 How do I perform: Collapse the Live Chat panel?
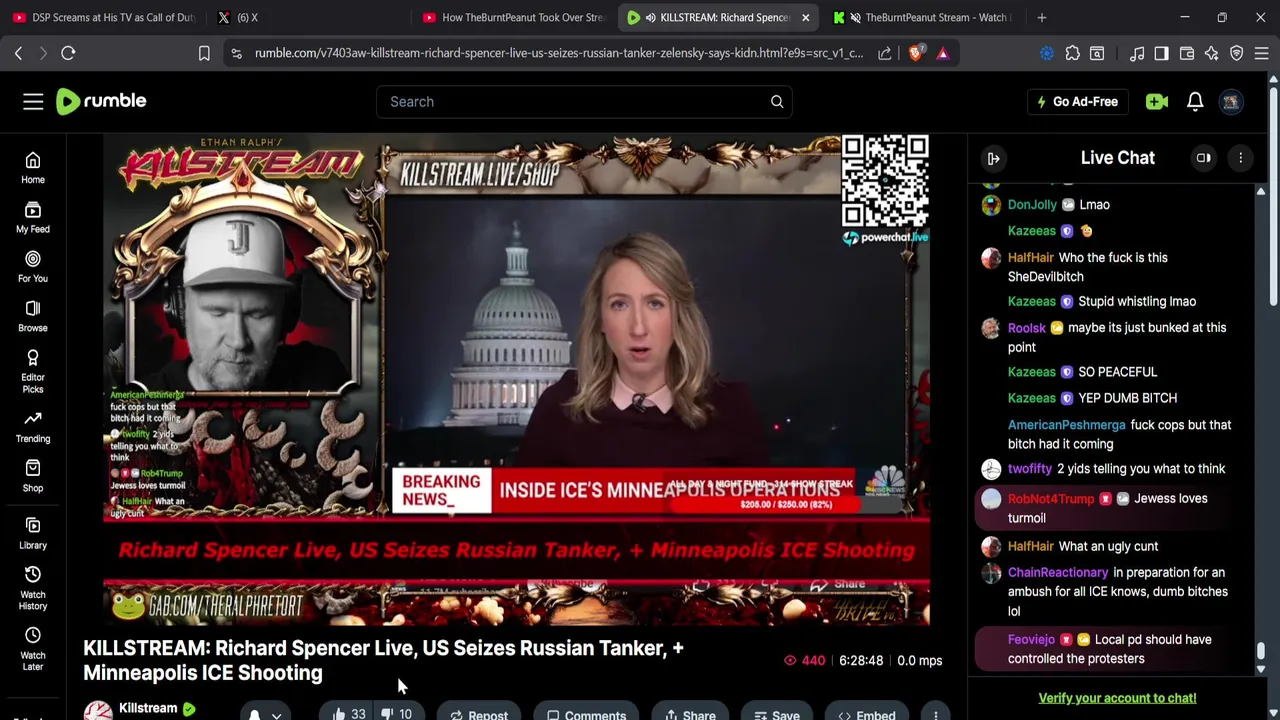click(994, 158)
